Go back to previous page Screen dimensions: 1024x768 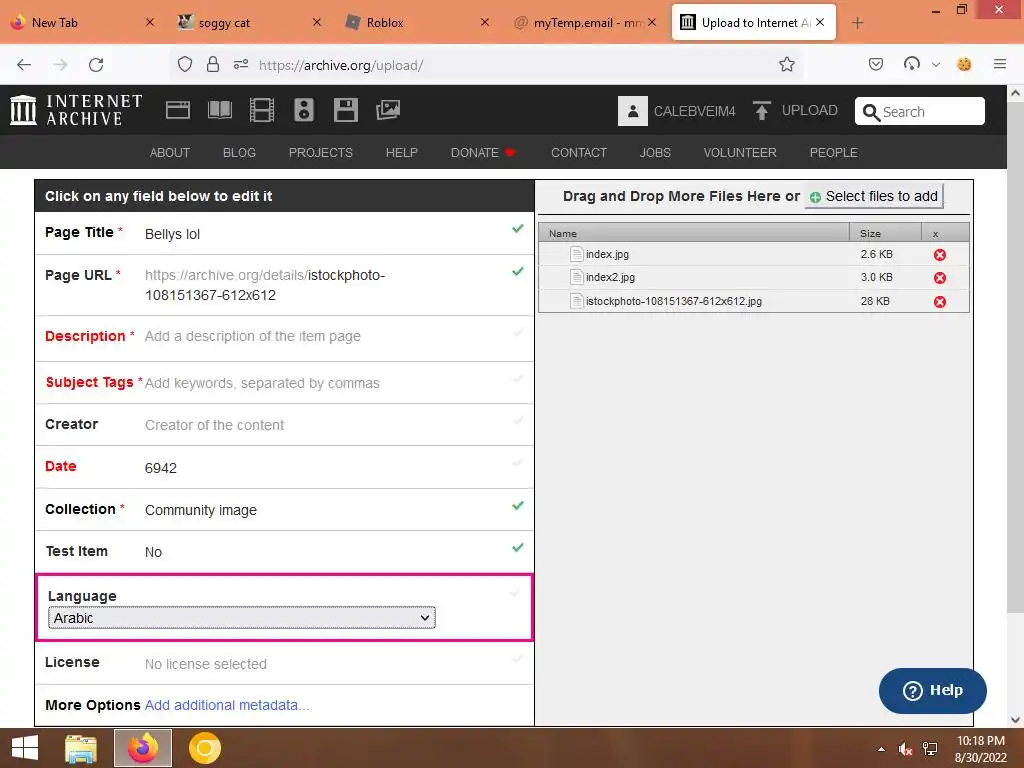pos(24,65)
